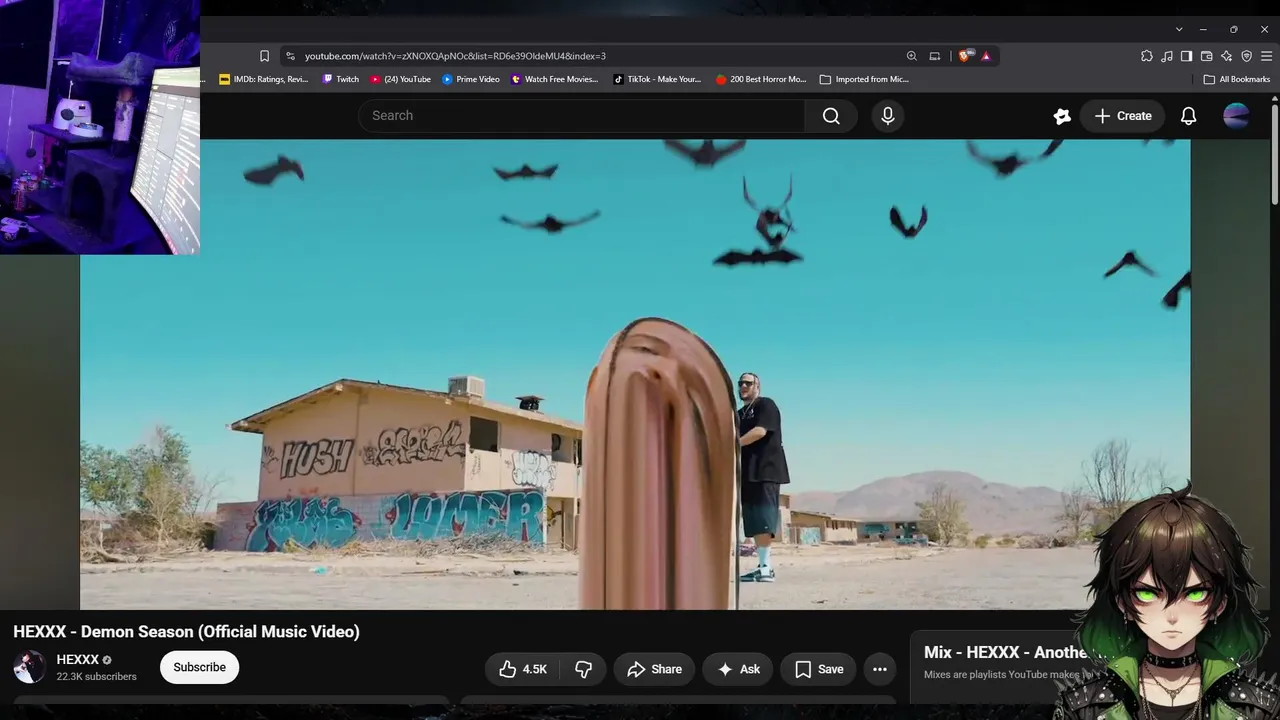This screenshot has height=720, width=1280.
Task: Open the Leo AI sparkle icon
Action: [1227, 56]
